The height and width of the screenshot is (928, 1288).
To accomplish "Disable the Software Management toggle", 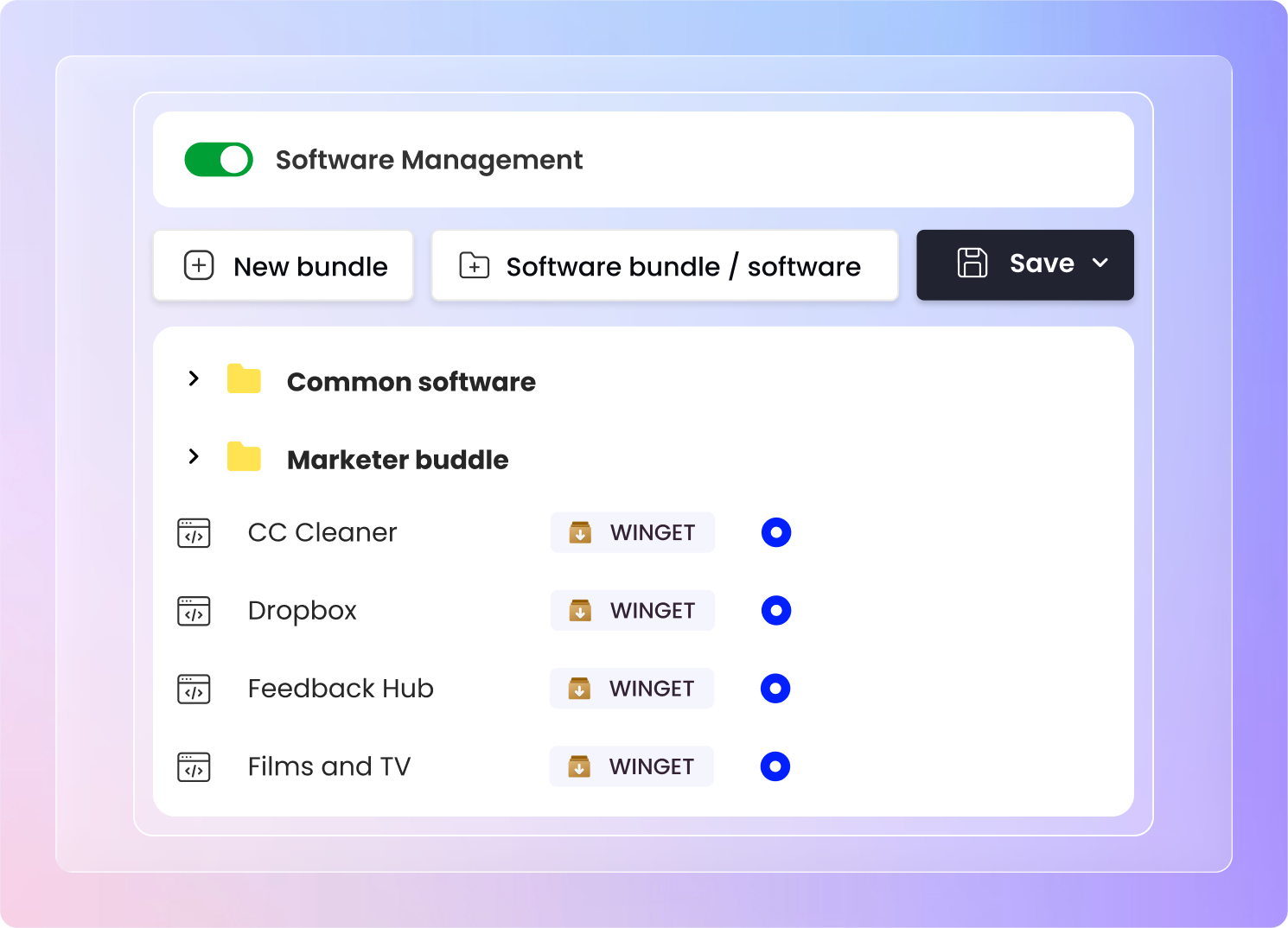I will [219, 160].
